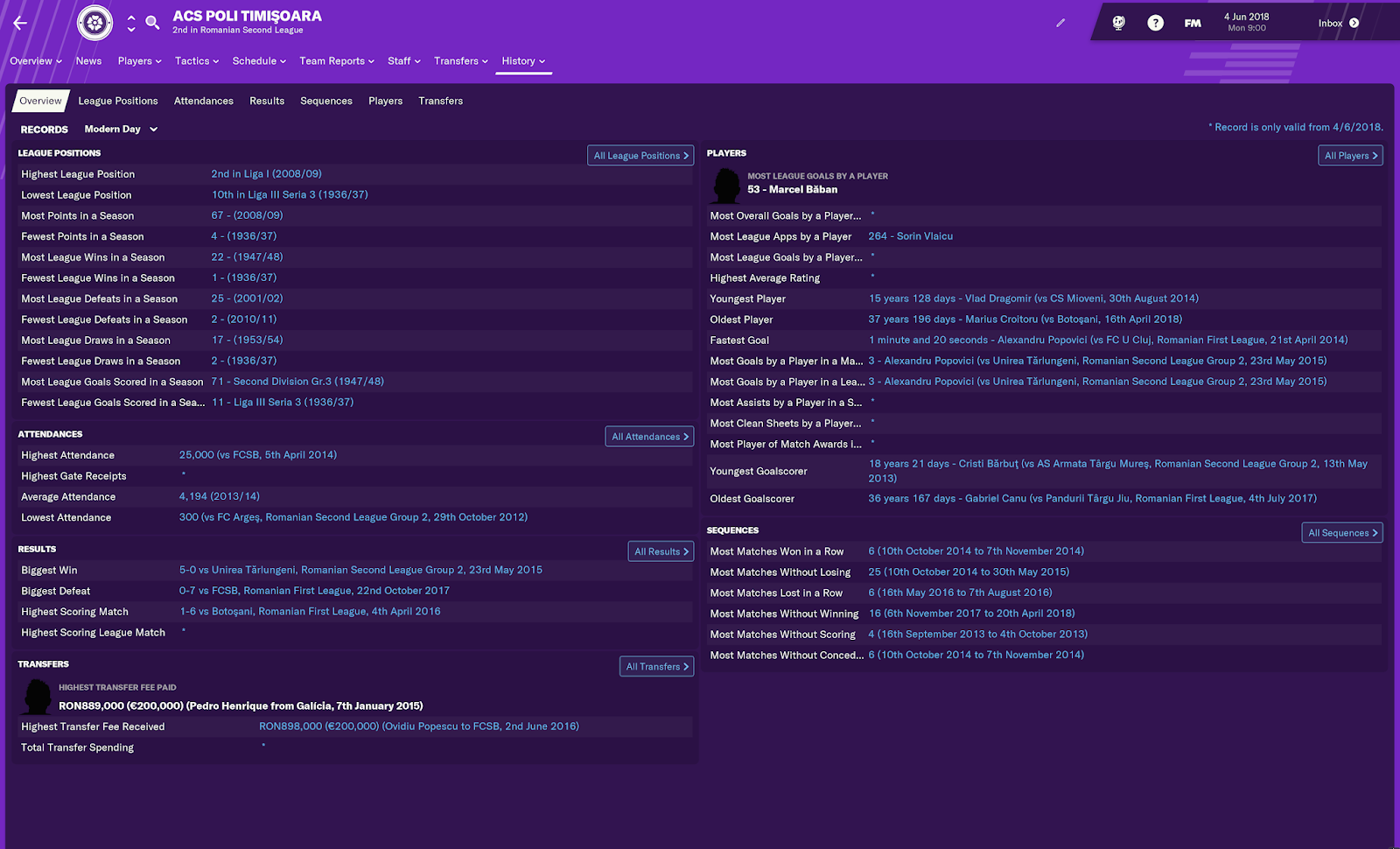The width and height of the screenshot is (1400, 849).
Task: Switch to the Transfers history tab
Action: click(x=441, y=101)
